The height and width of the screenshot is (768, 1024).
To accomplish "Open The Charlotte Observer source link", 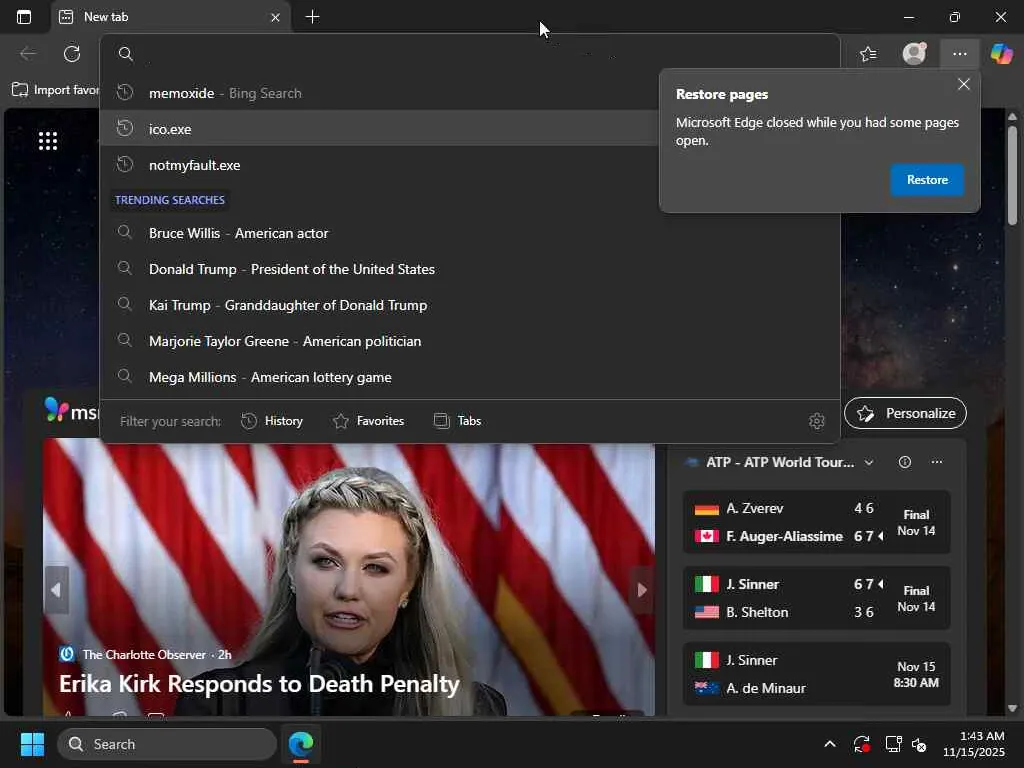I will [144, 654].
